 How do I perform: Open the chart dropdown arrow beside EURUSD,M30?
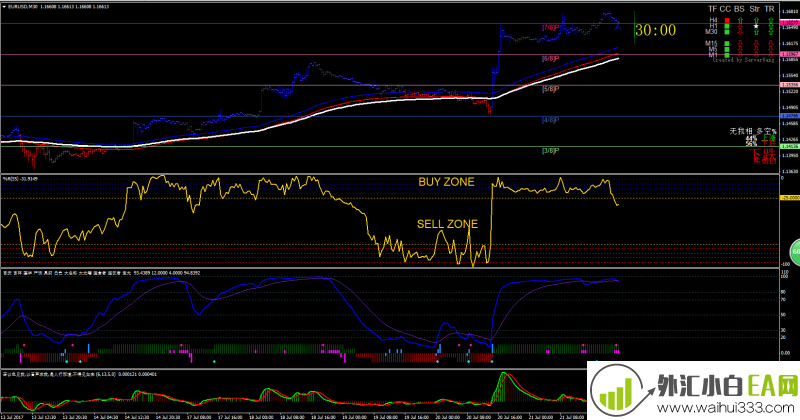[x=5, y=7]
